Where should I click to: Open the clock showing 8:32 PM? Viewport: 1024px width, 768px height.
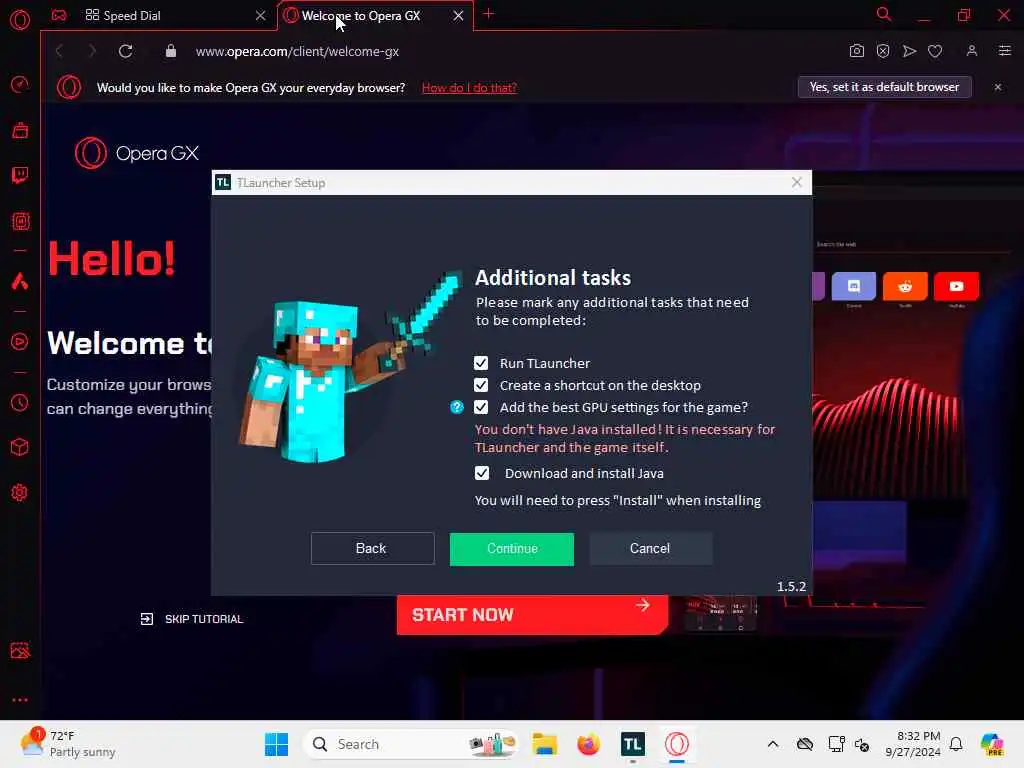pos(912,744)
